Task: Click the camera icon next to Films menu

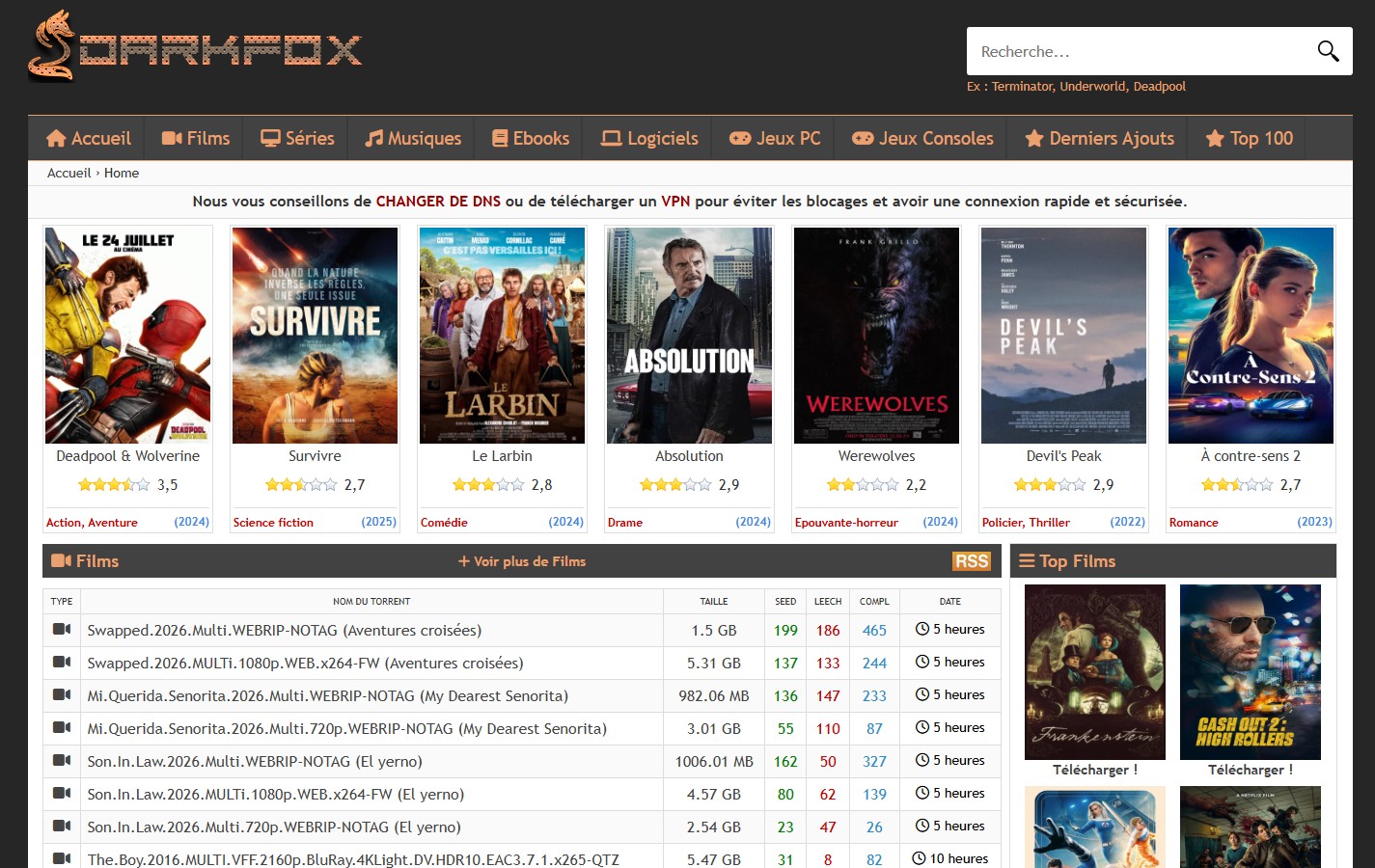Action: pyautogui.click(x=172, y=138)
